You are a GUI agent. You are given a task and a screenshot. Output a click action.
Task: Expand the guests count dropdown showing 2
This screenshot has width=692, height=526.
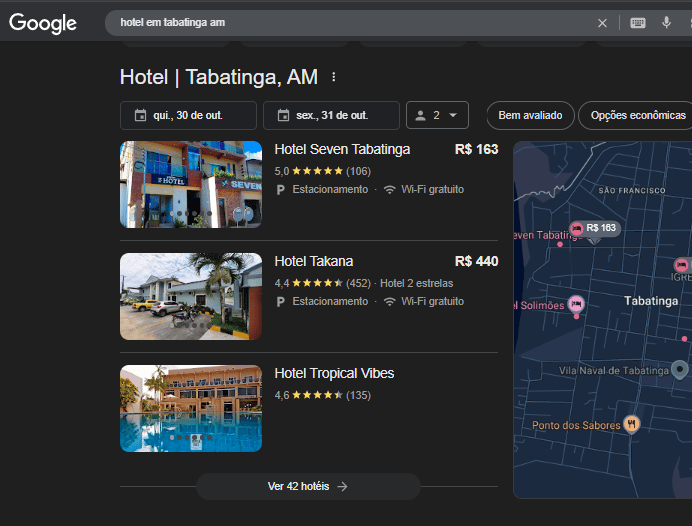(x=437, y=116)
